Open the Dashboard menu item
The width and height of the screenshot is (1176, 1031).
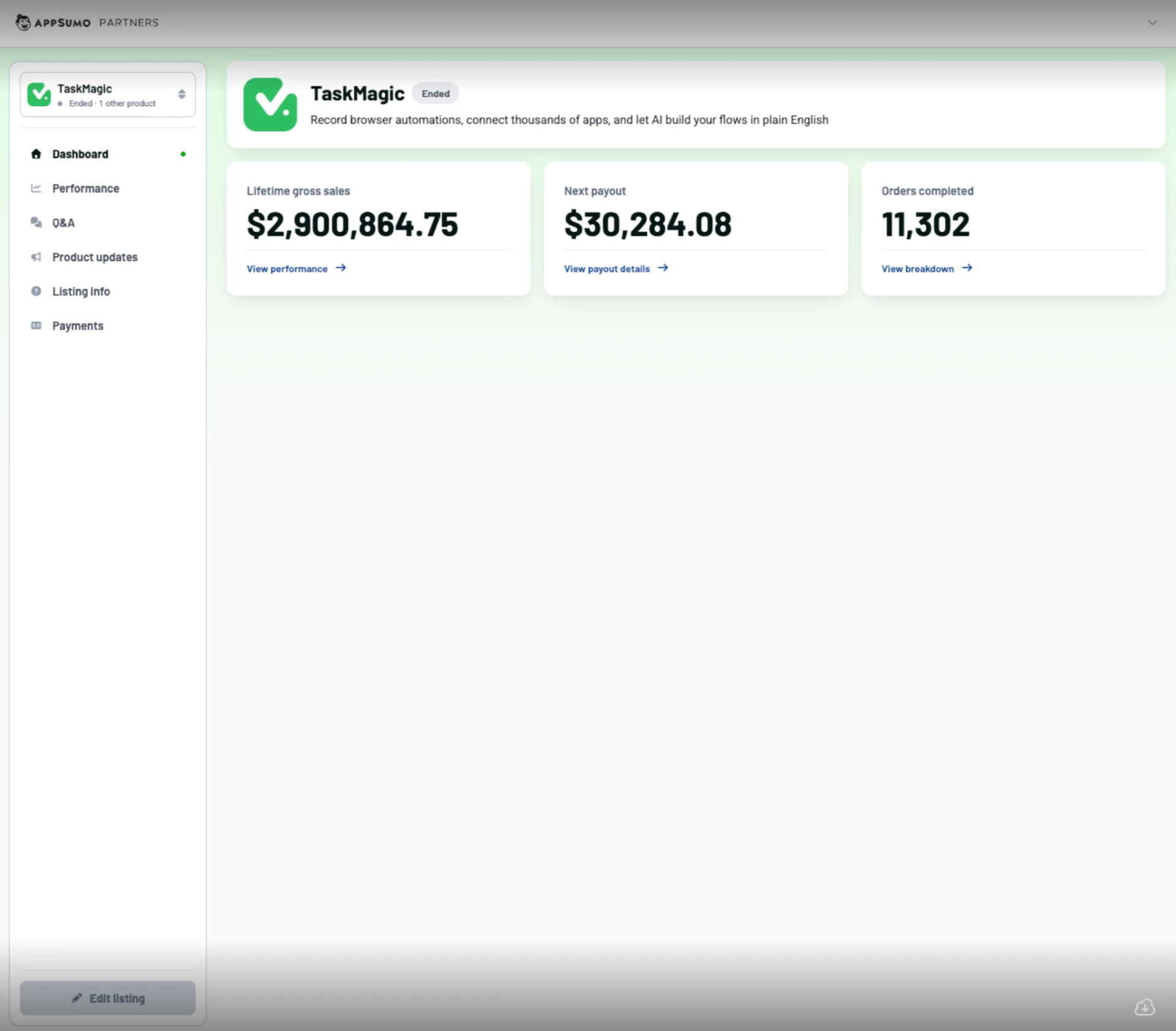pos(108,154)
